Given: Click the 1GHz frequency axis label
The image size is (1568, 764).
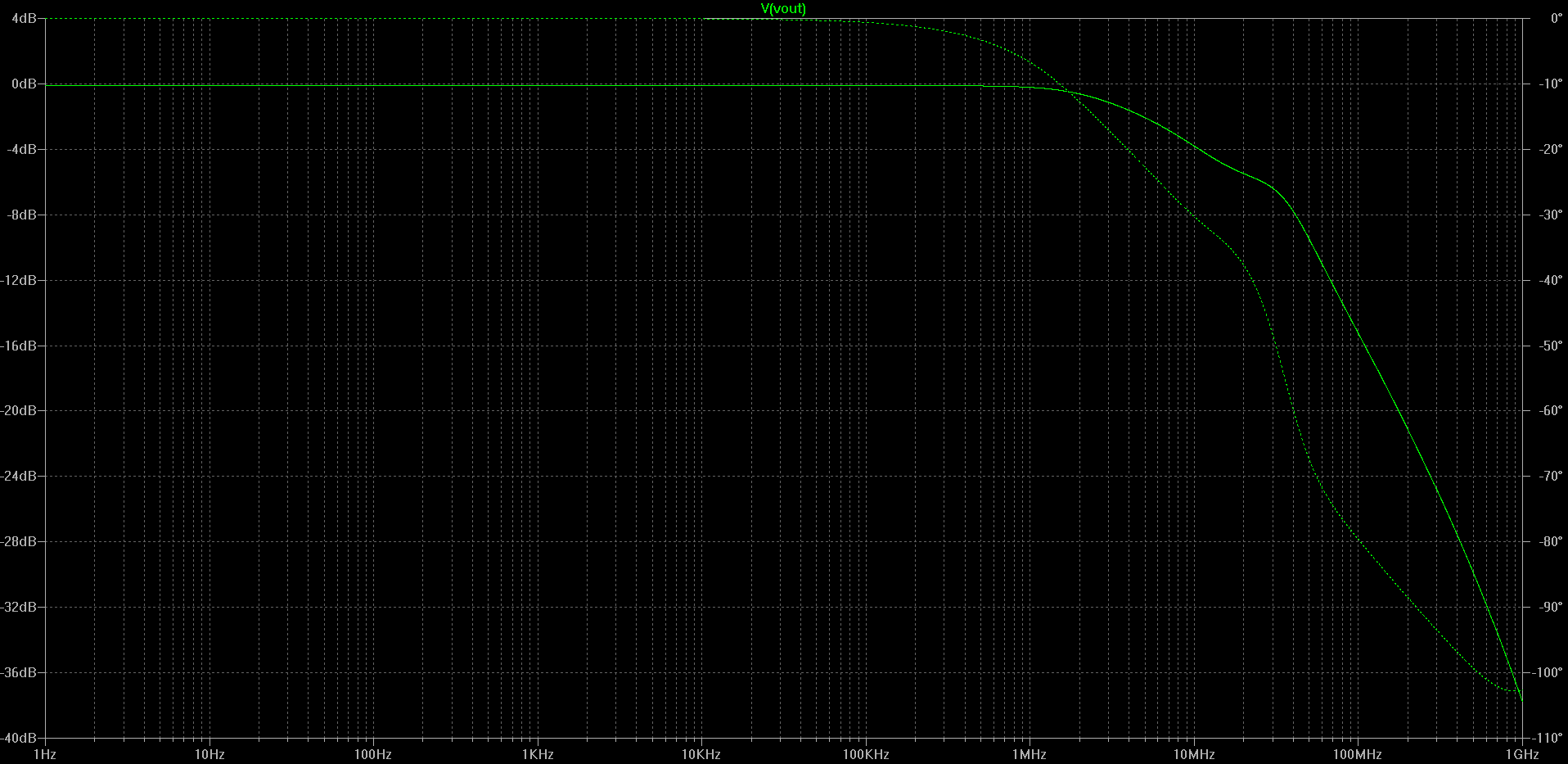Looking at the screenshot, I should (x=1522, y=754).
